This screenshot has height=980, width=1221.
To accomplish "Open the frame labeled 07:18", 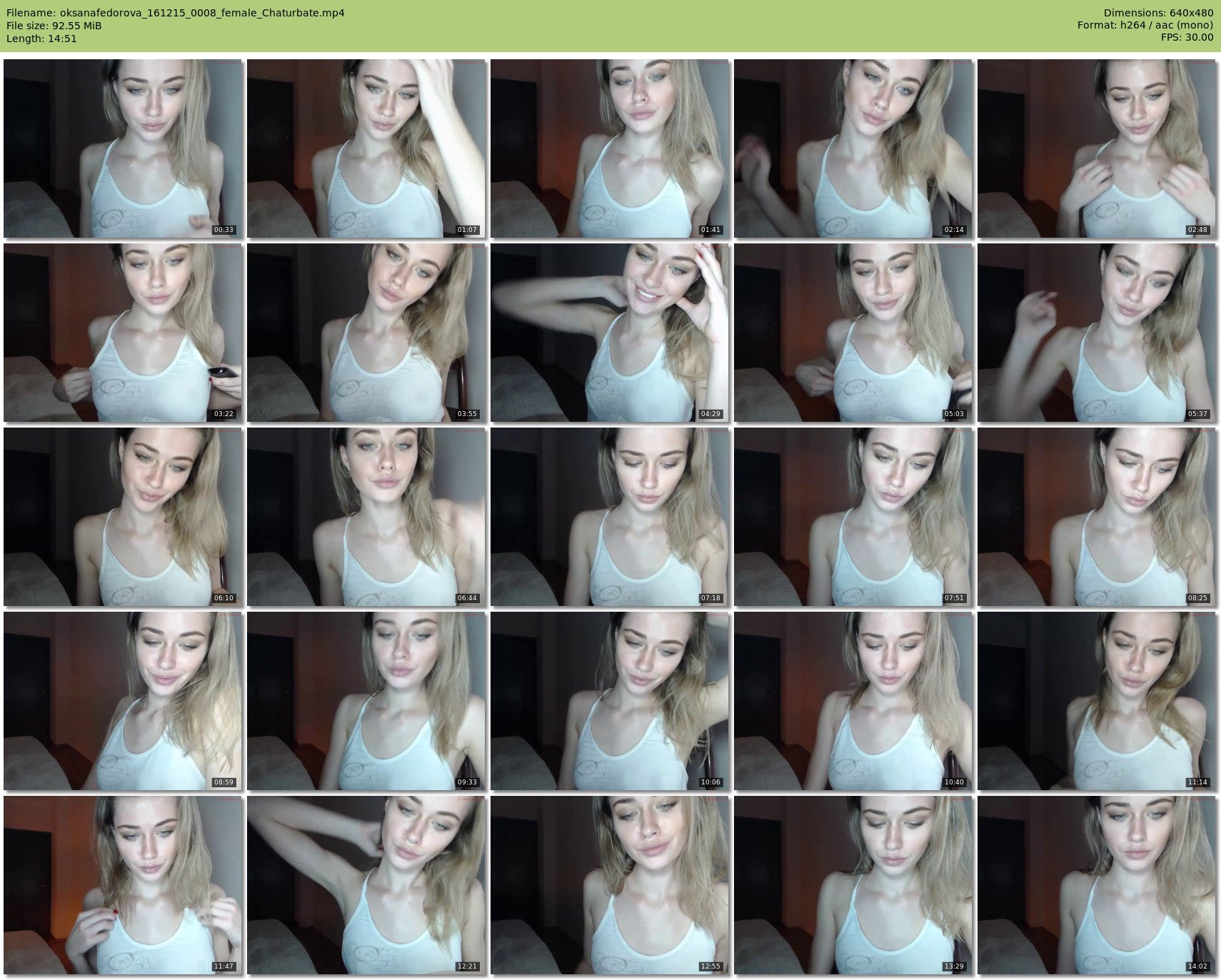I will point(610,517).
